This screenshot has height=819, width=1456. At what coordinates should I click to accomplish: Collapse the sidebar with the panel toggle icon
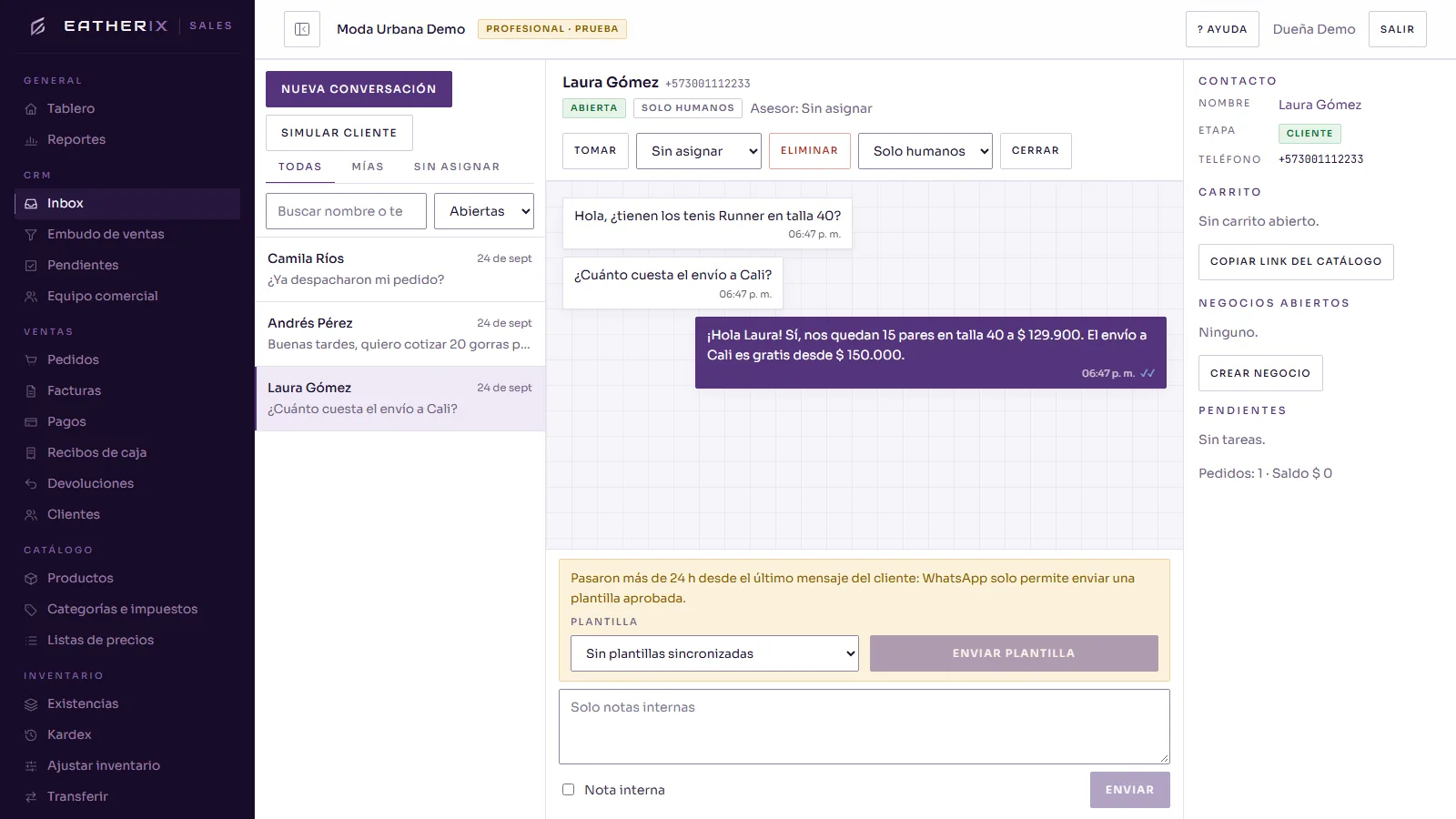pyautogui.click(x=302, y=29)
